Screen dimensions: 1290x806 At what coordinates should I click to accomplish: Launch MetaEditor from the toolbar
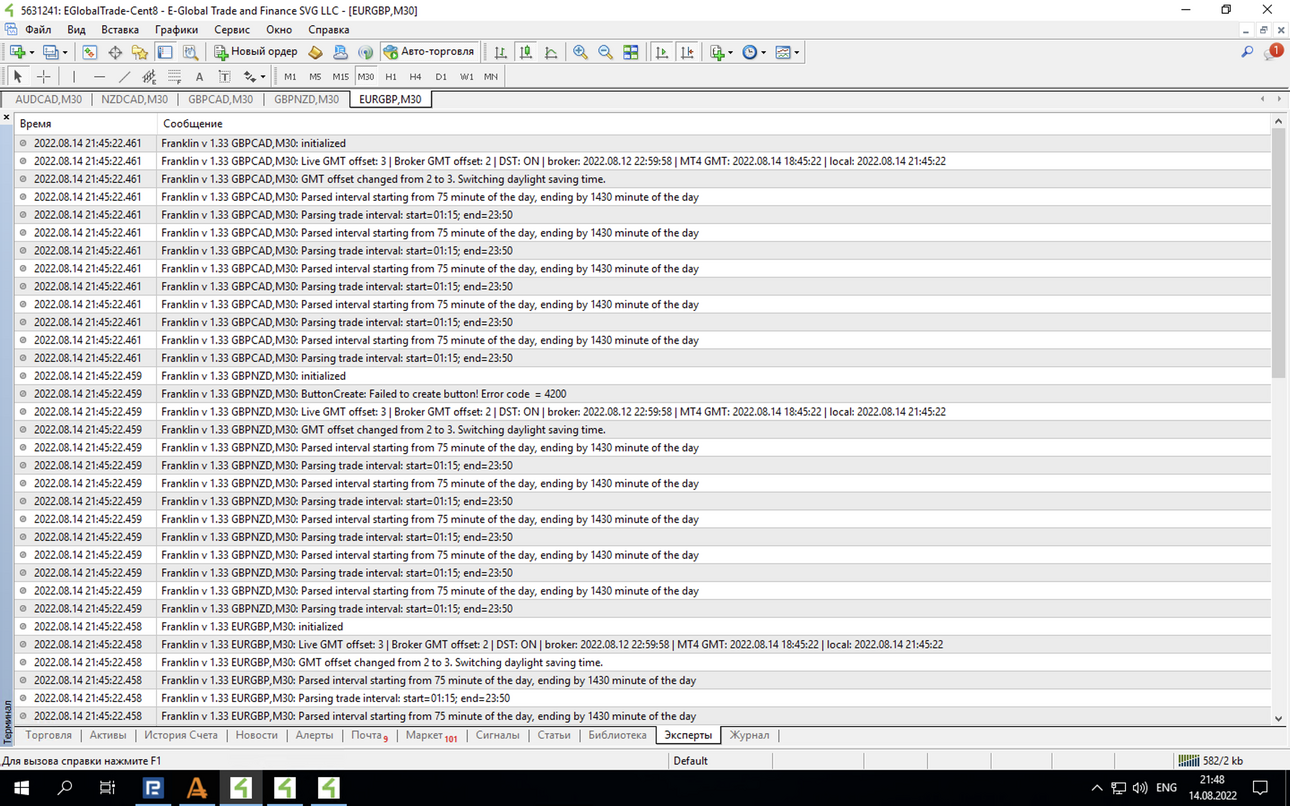tap(315, 52)
